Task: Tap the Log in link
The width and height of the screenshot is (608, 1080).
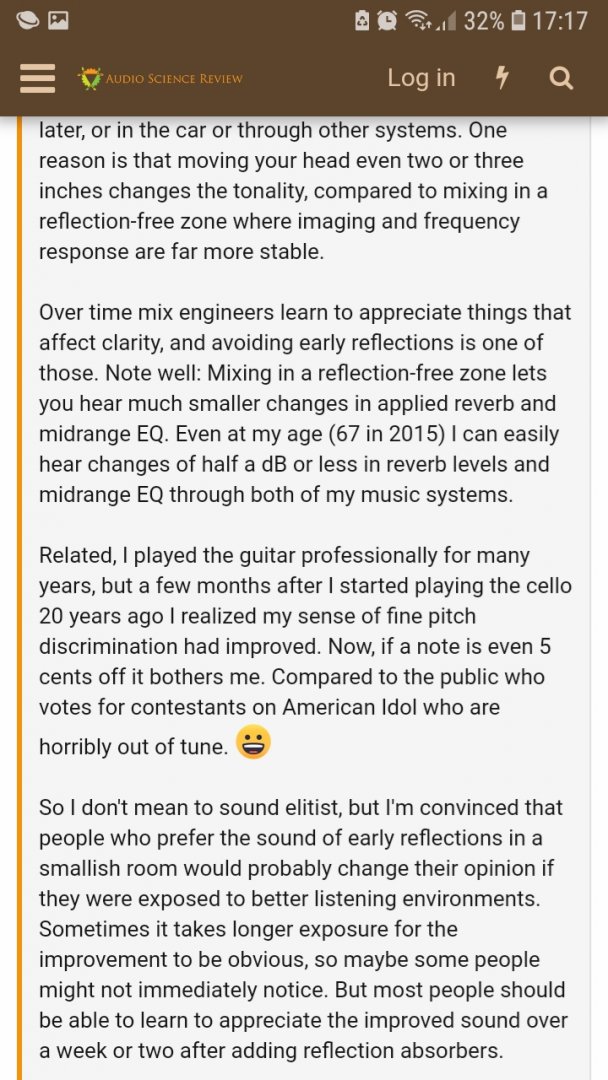Action: click(x=421, y=78)
